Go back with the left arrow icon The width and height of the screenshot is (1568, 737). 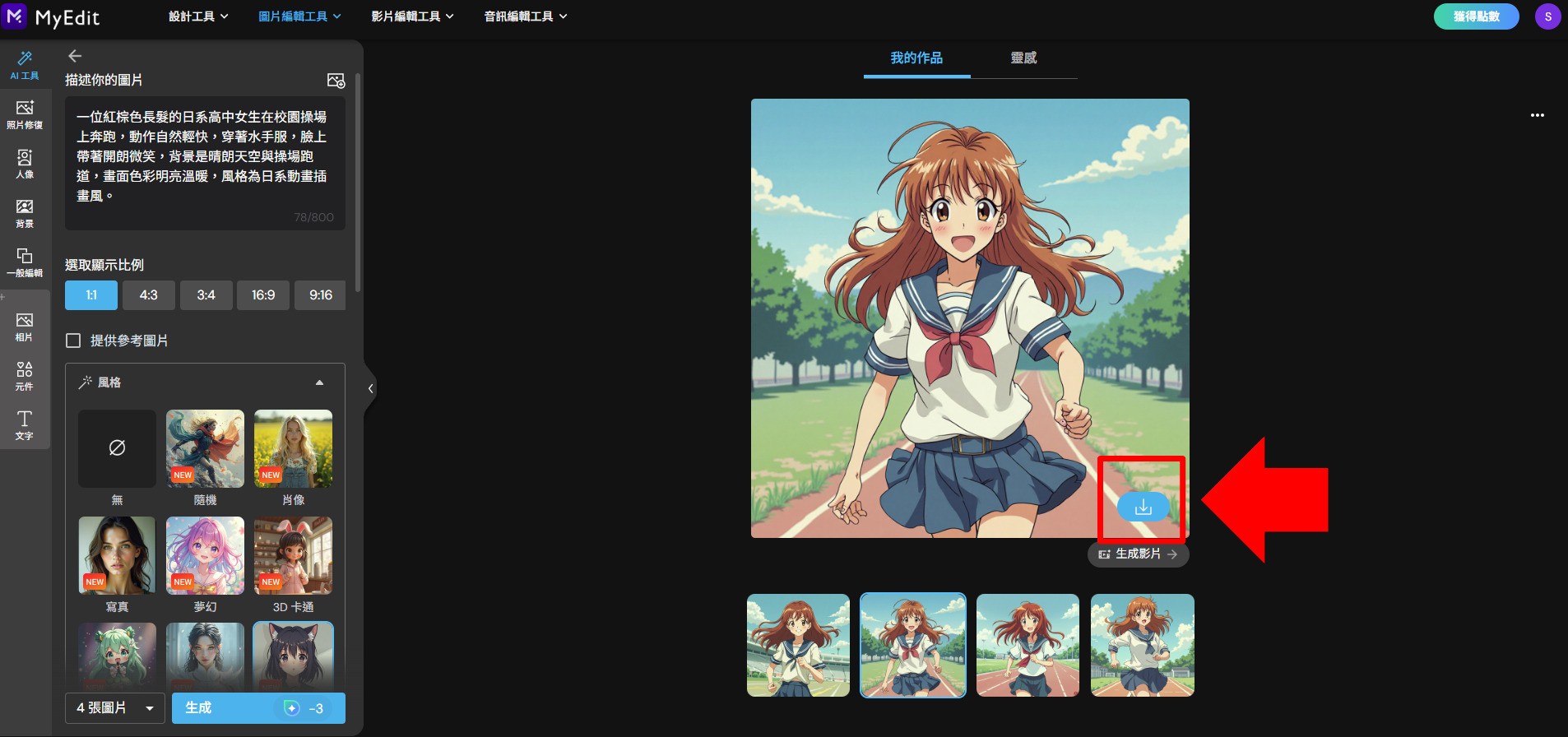75,56
